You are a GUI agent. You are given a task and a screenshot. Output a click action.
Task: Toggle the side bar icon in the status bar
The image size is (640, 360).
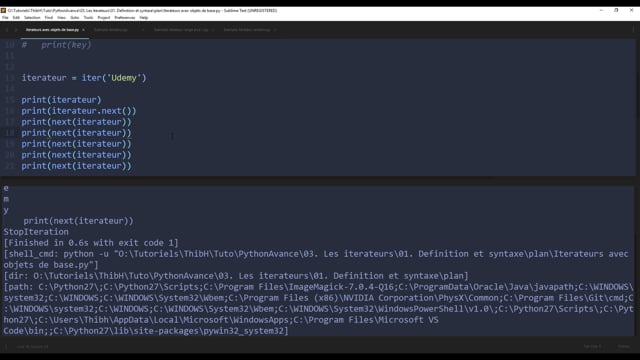tap(6, 347)
